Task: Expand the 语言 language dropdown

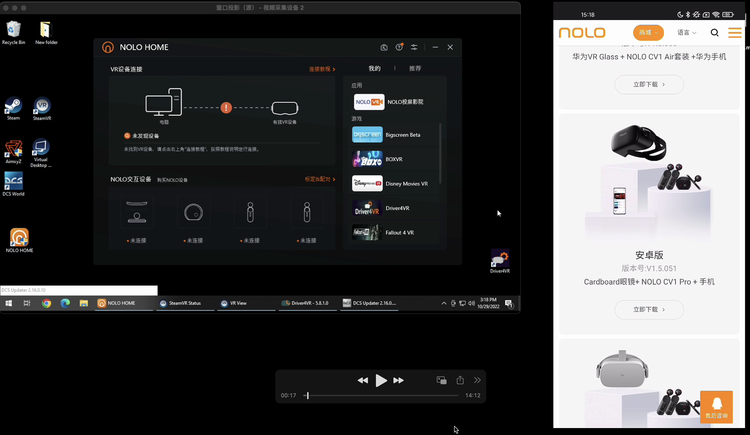Action: coord(687,33)
